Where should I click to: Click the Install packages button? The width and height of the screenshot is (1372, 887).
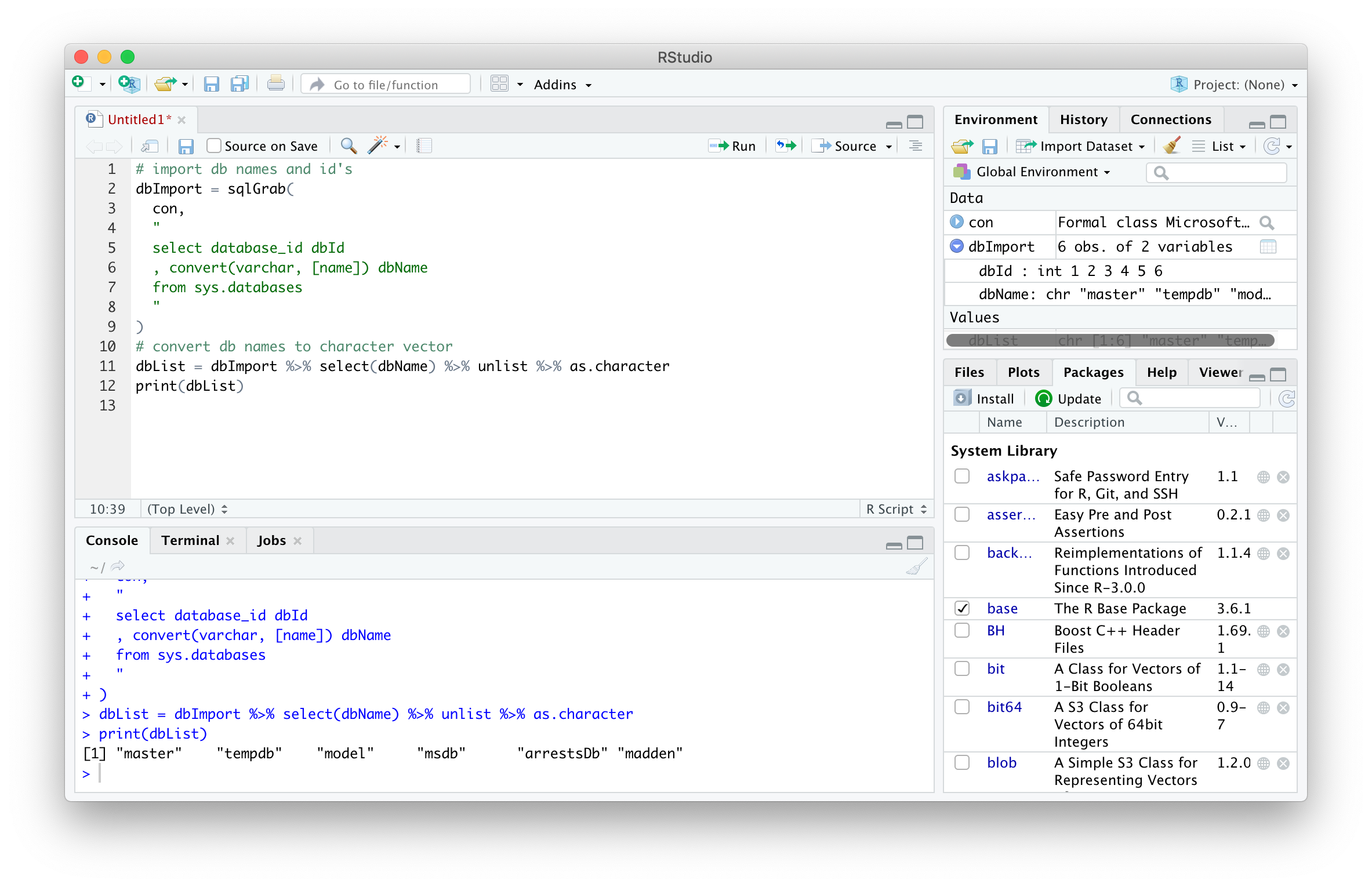[x=984, y=398]
